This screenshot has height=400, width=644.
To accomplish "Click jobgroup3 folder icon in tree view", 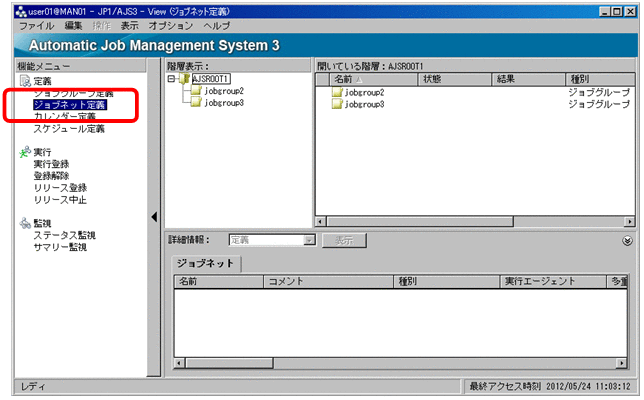I will coord(196,103).
